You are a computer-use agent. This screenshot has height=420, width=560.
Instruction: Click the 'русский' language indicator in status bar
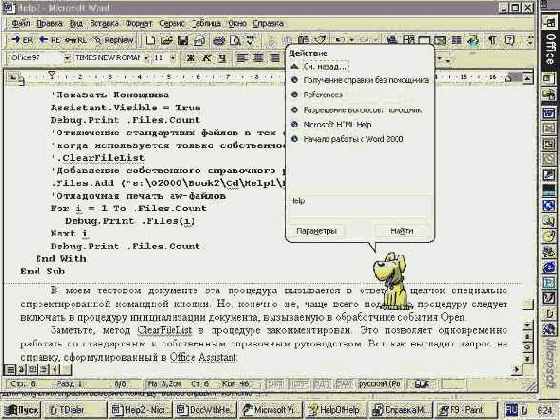click(380, 384)
